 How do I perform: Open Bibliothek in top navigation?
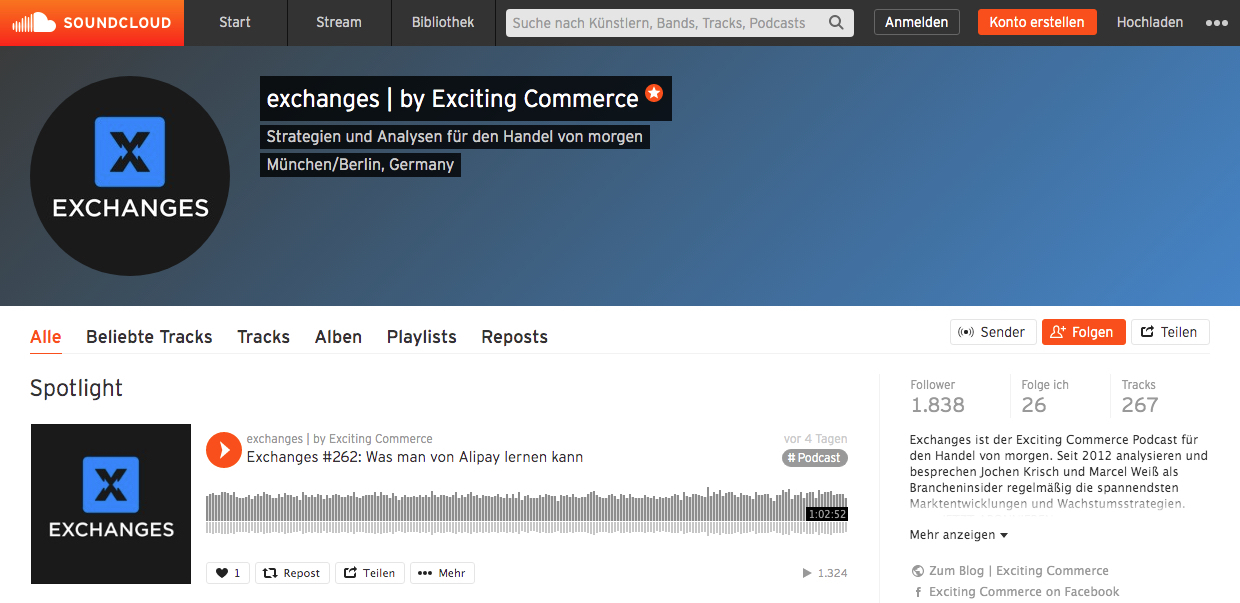point(443,22)
